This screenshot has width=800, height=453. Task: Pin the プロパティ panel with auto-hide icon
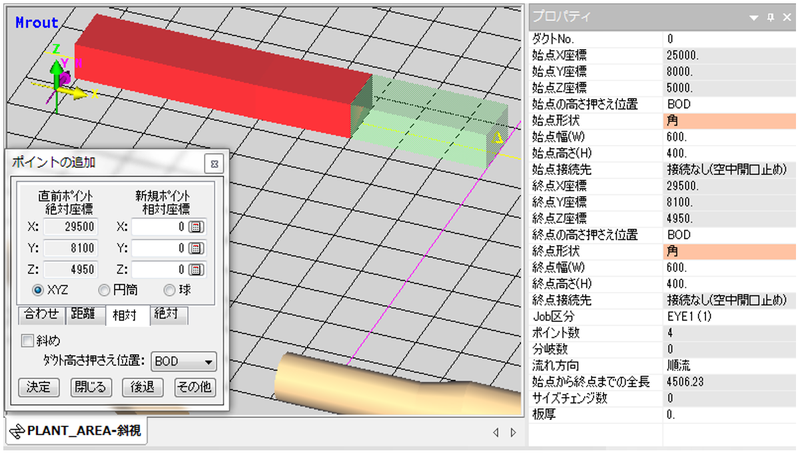[x=769, y=17]
